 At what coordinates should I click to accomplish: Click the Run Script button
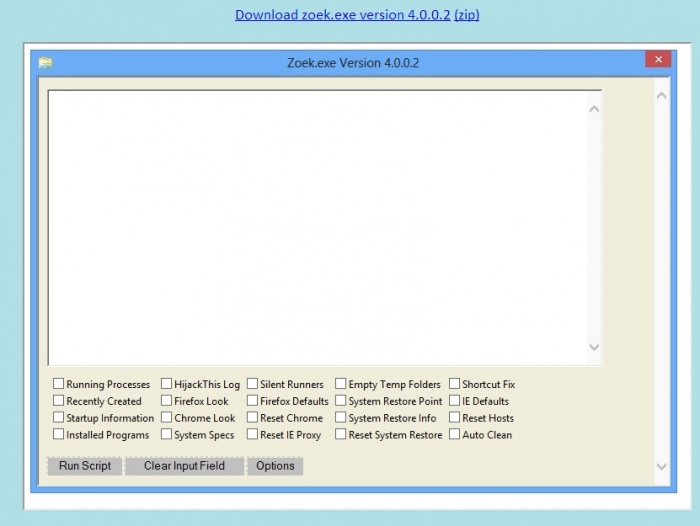coord(85,466)
